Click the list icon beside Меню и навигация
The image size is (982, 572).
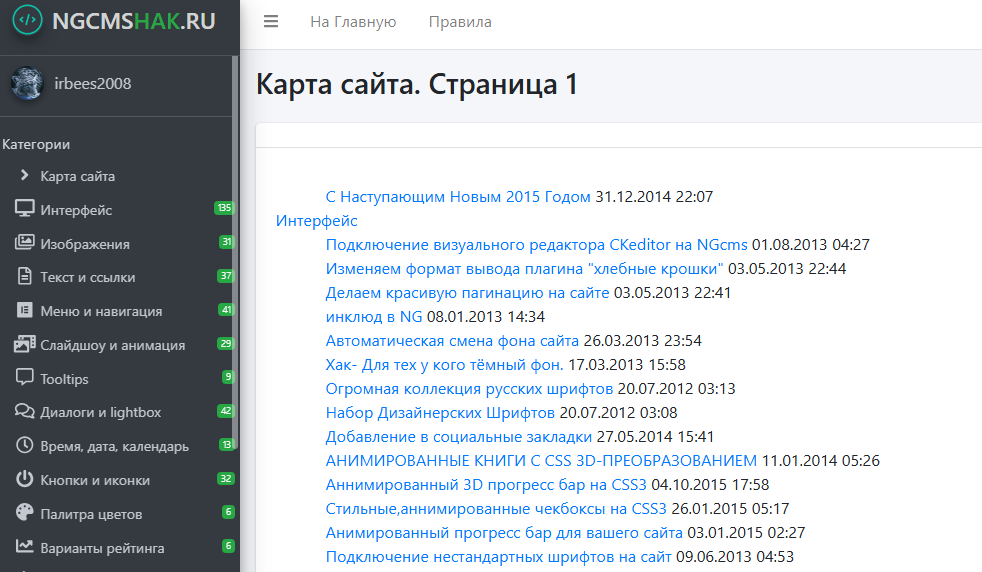click(x=24, y=309)
